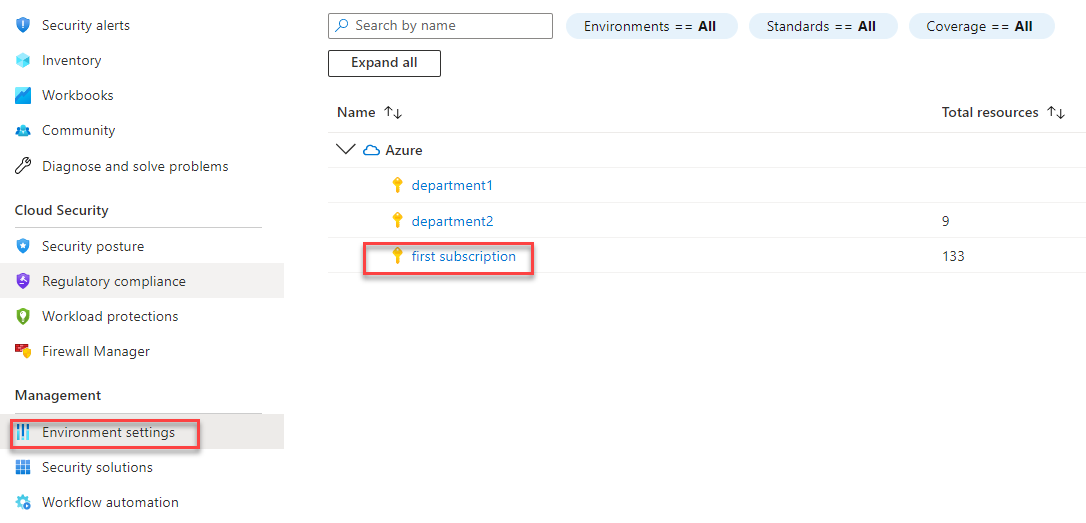Go to Workflow automation
1086x523 pixels.
110,502
